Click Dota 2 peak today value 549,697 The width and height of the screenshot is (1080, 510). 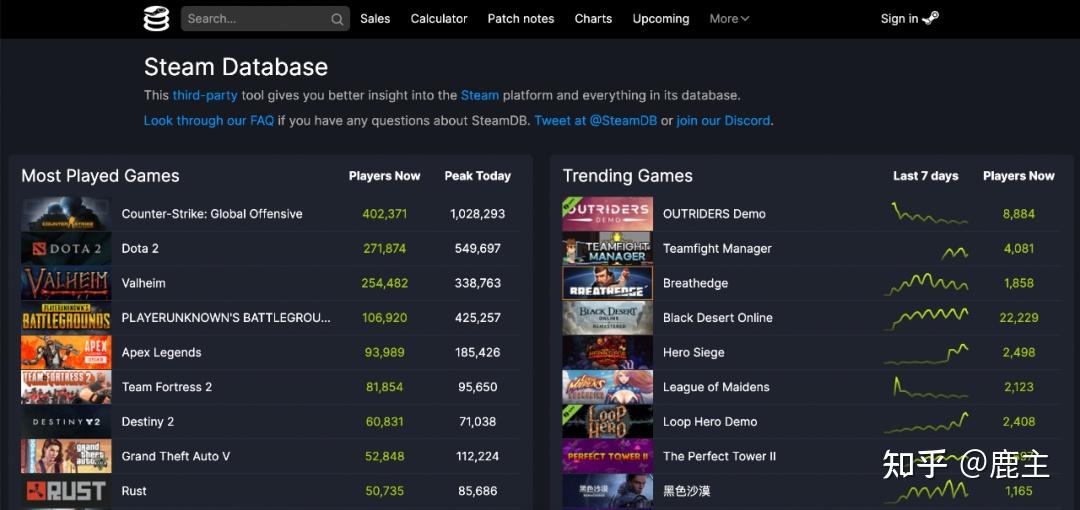click(478, 248)
